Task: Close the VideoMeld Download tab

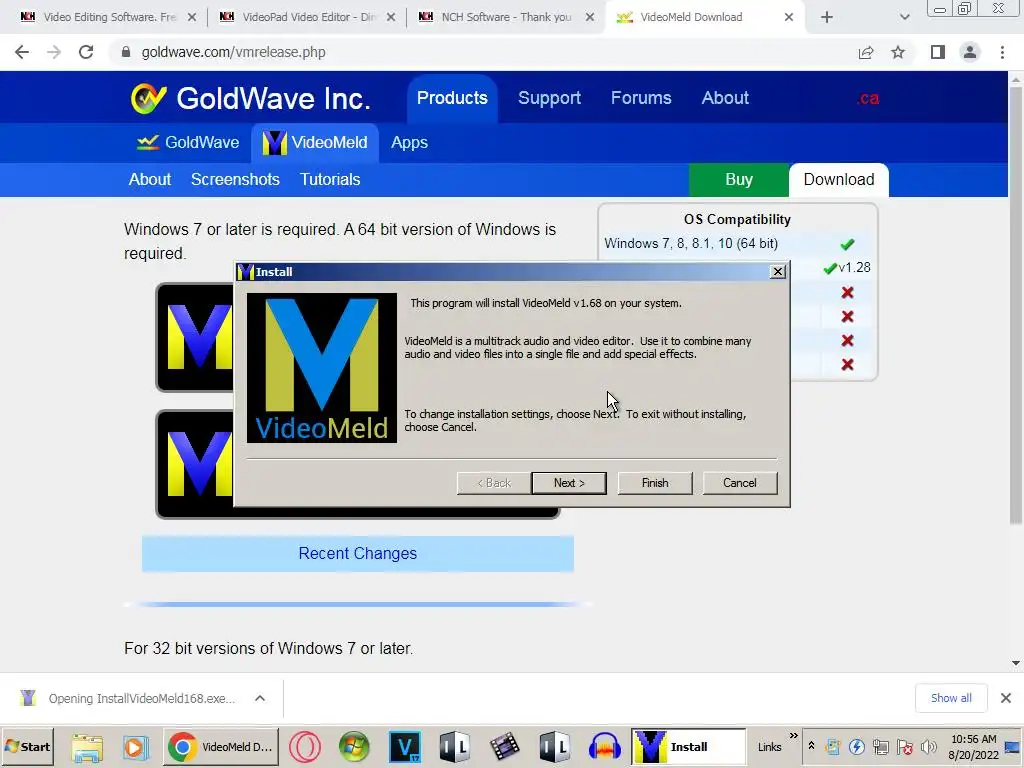Action: coord(789,17)
